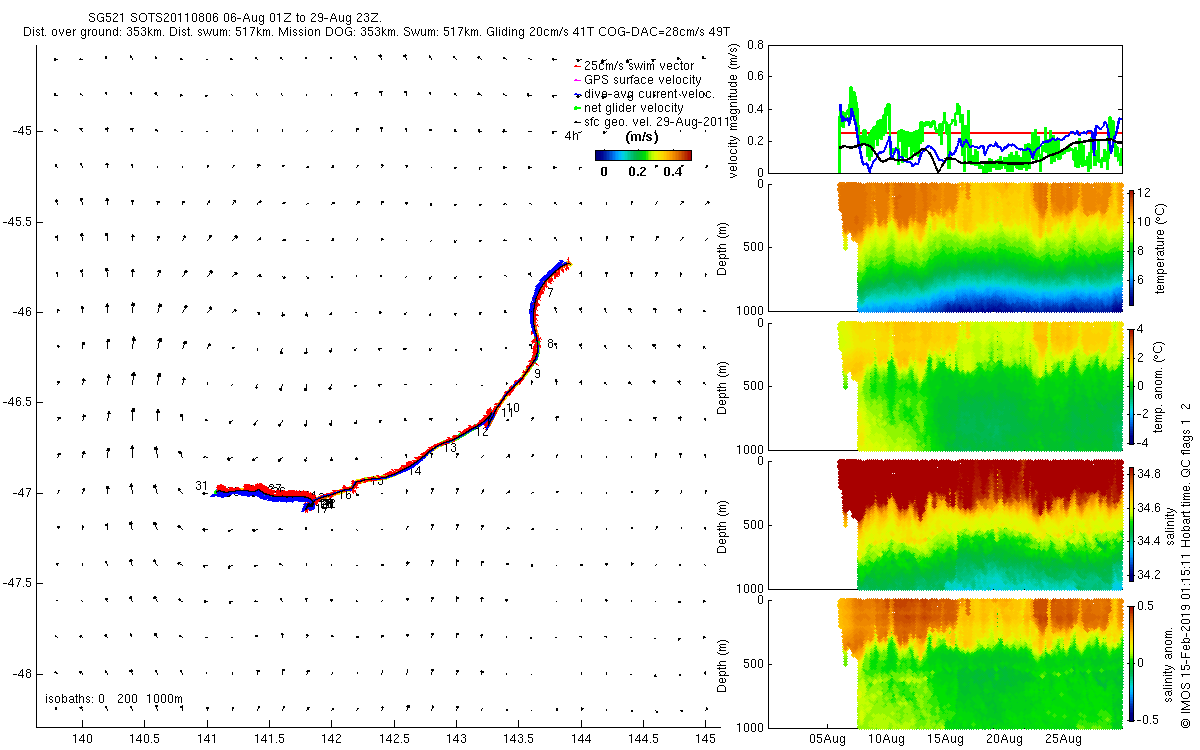
Task: Click the "0.2" tick under the velocity colorbar
Action: click(637, 172)
